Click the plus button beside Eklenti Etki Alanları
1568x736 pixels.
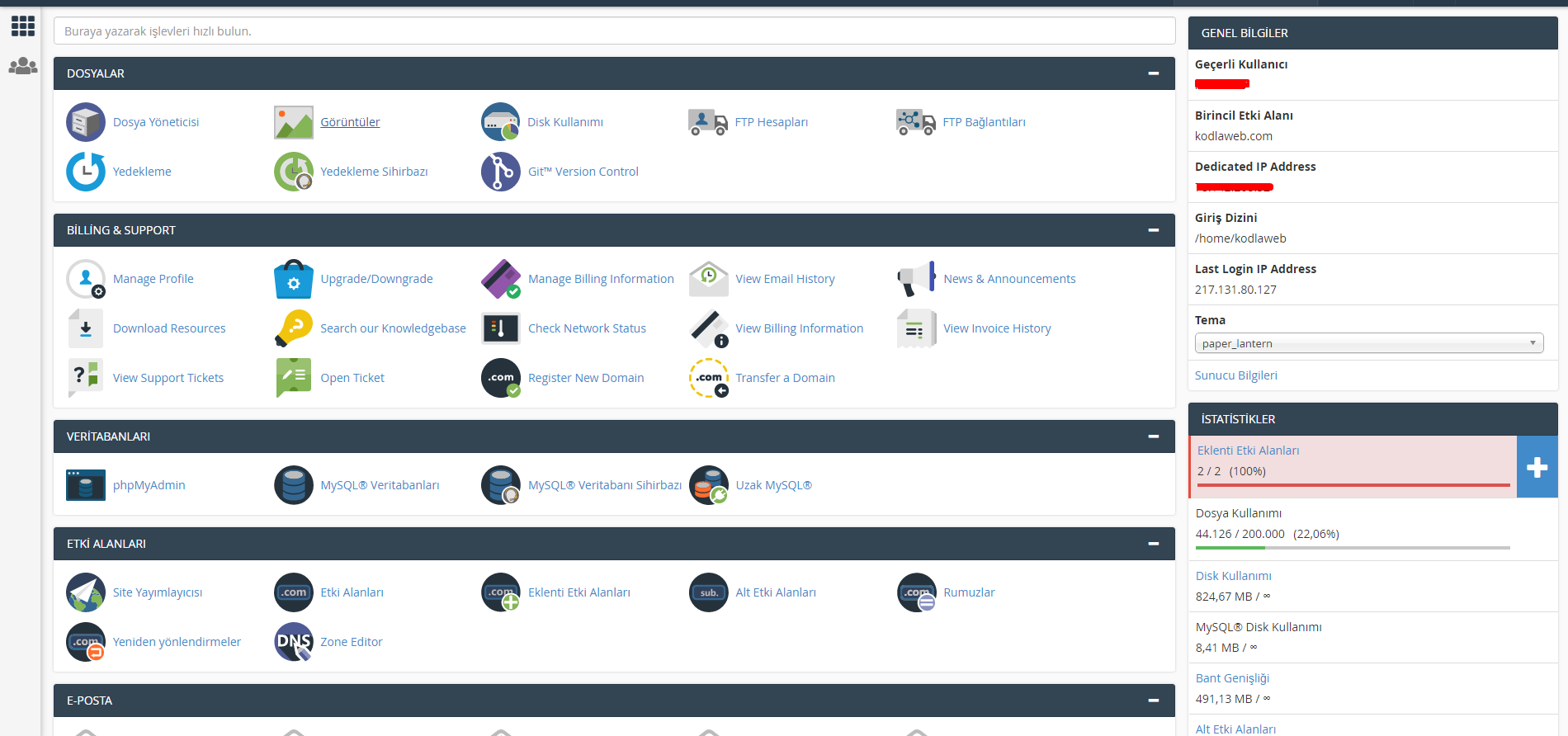pyautogui.click(x=1537, y=467)
